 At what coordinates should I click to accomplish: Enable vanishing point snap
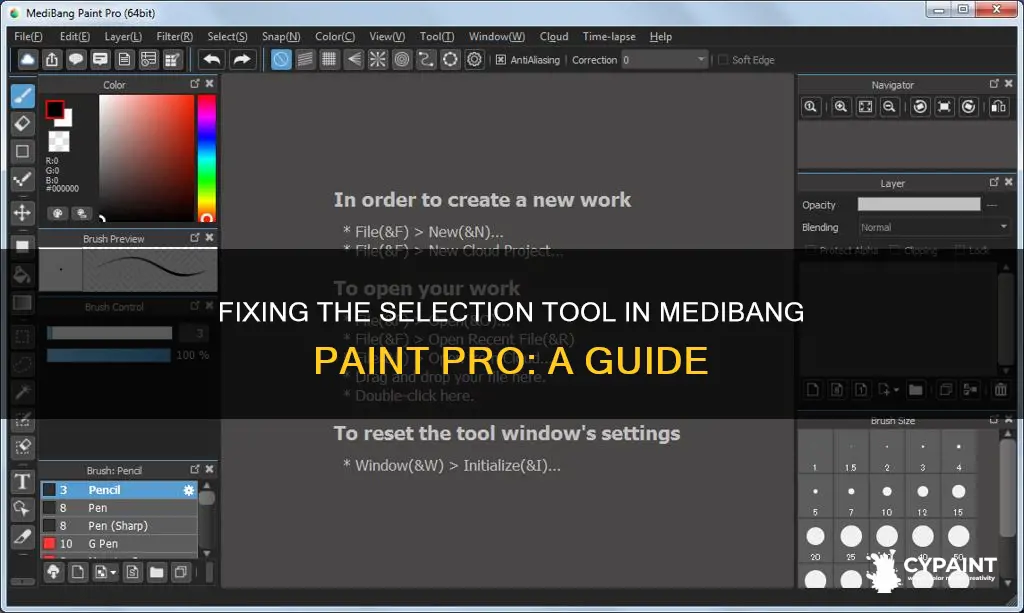click(x=353, y=59)
